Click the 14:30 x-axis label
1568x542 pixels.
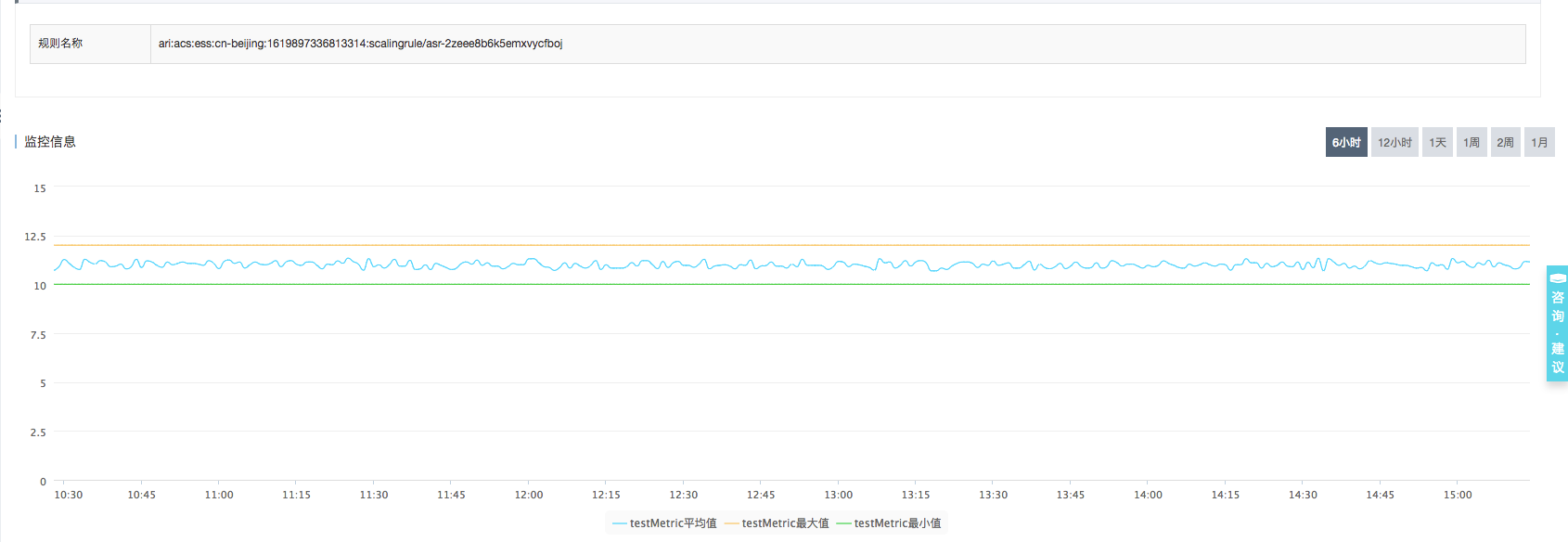(1303, 495)
